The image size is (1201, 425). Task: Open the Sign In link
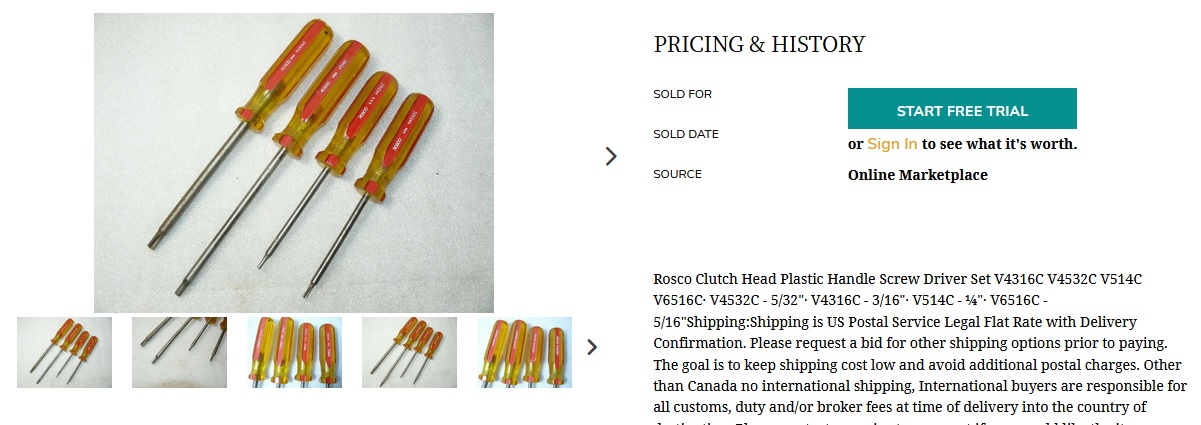pos(891,144)
